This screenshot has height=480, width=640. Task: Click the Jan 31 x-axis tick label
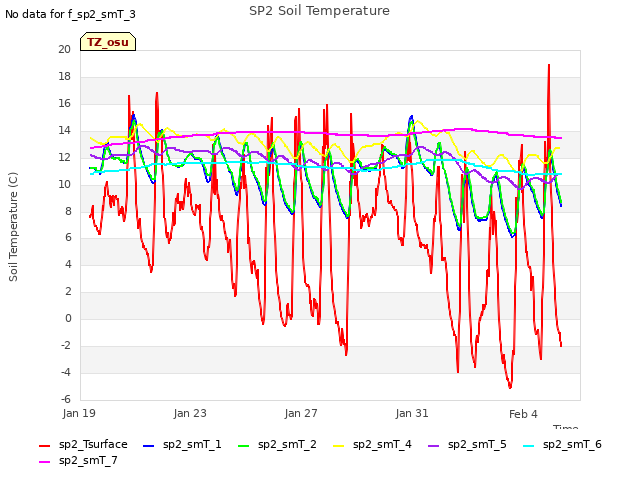(412, 413)
